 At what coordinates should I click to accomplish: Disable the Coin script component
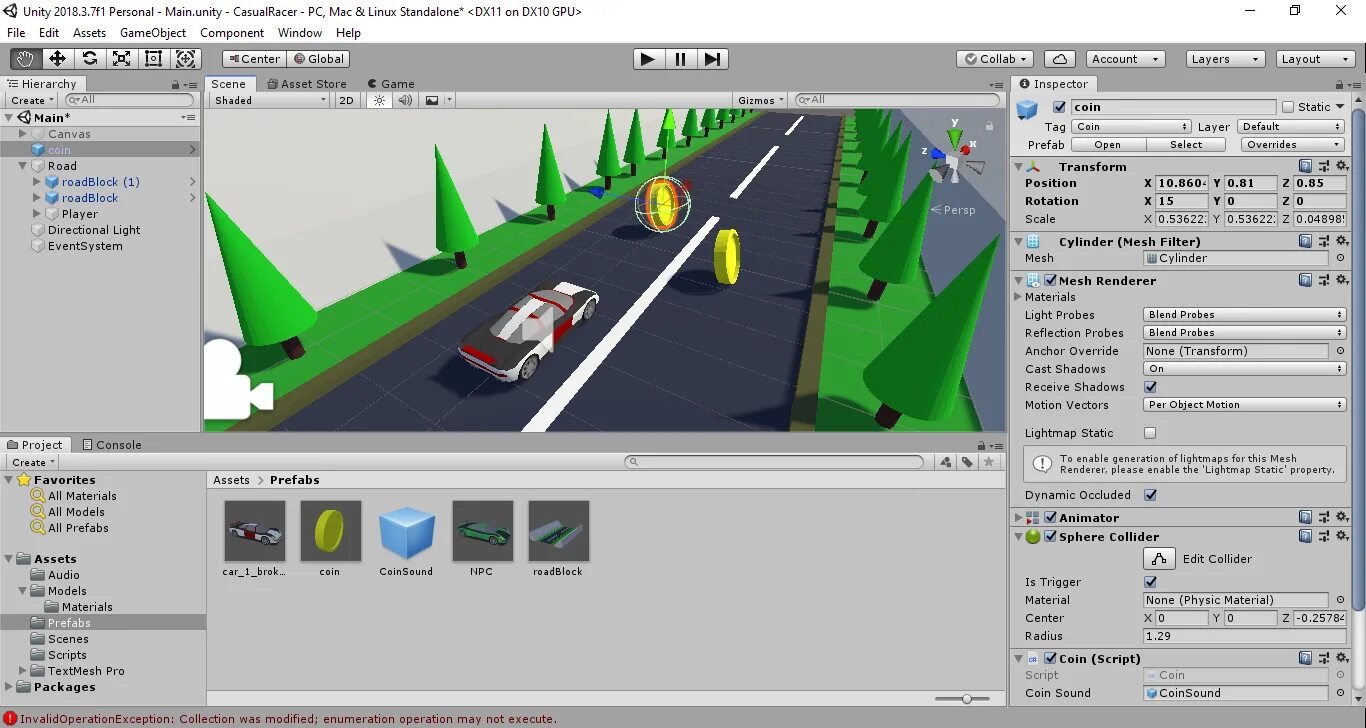[1050, 659]
